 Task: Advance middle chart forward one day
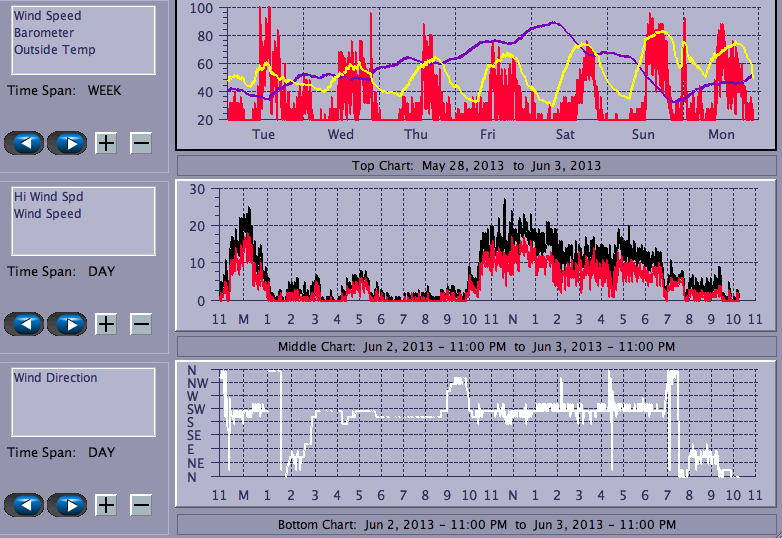[68, 324]
